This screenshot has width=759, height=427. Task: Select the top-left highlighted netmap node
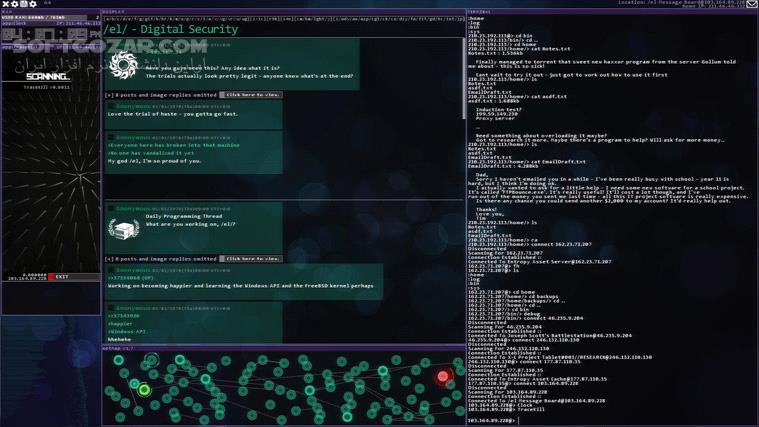(119, 360)
